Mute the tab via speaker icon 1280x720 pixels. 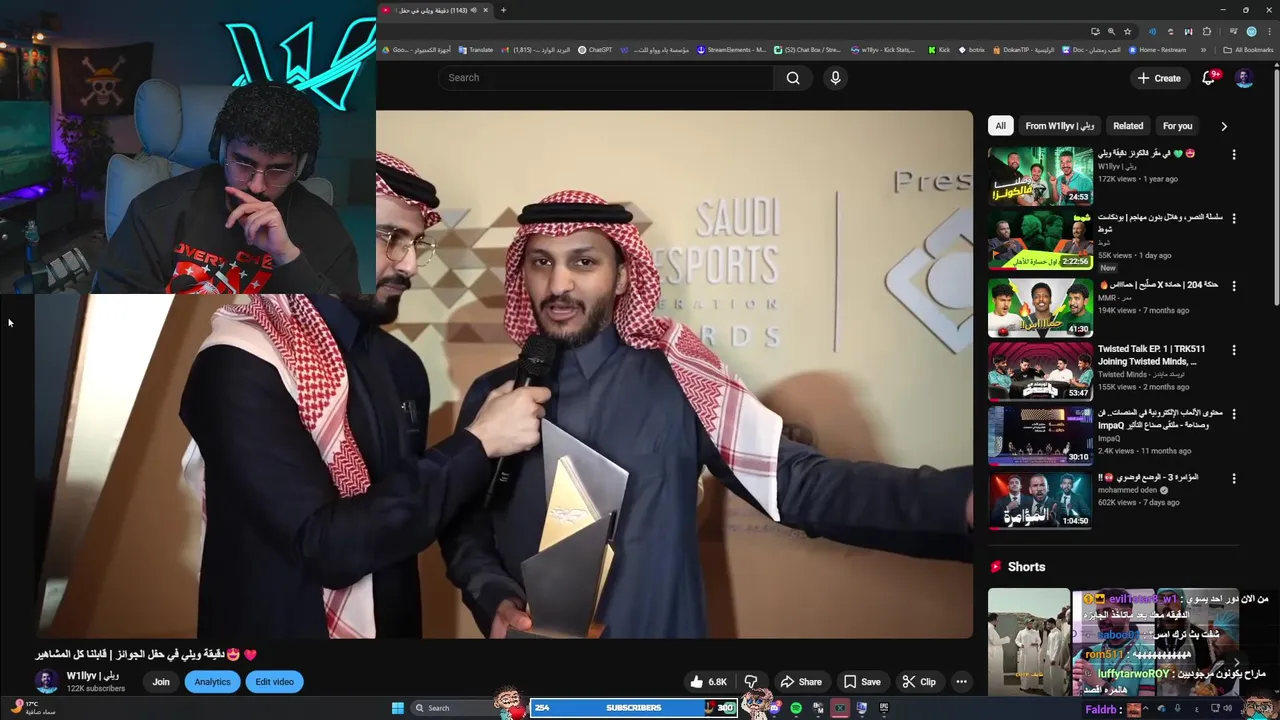[473, 10]
